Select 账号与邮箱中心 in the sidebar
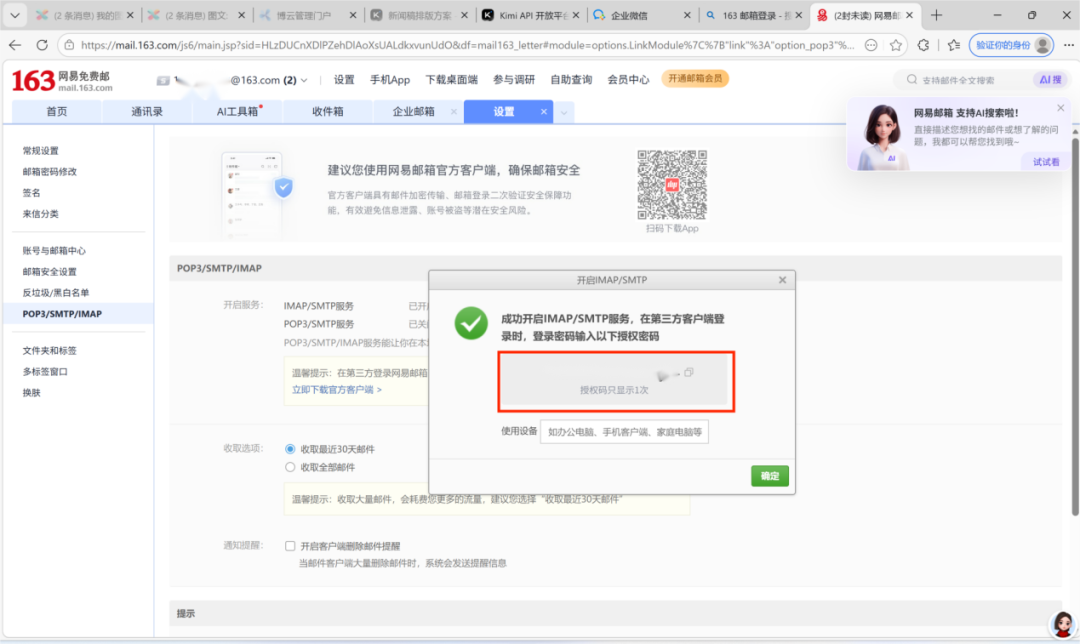1080x644 pixels. 54,251
